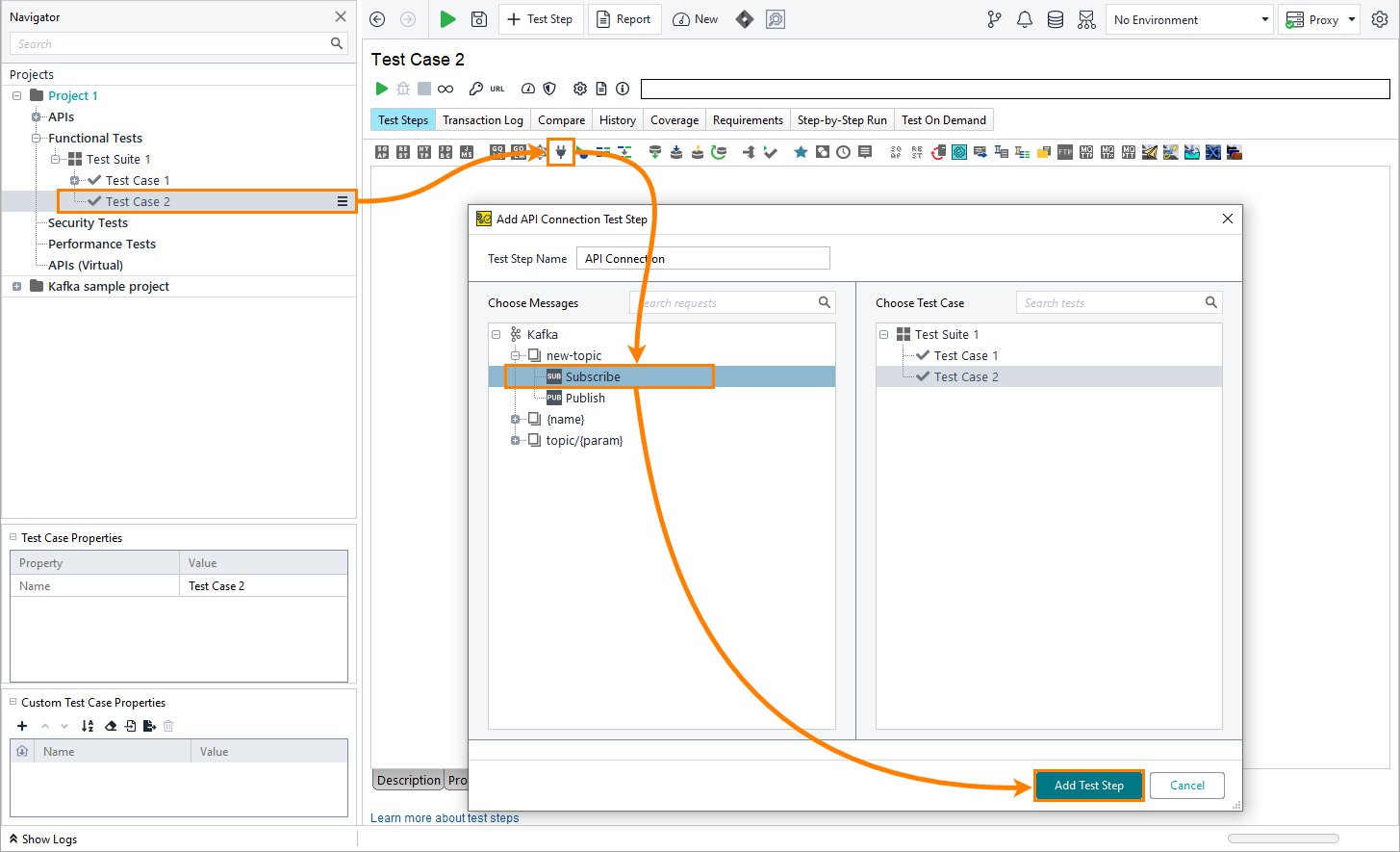Toggle the bug debug run icon
The height and width of the screenshot is (852, 1400).
tap(403, 88)
